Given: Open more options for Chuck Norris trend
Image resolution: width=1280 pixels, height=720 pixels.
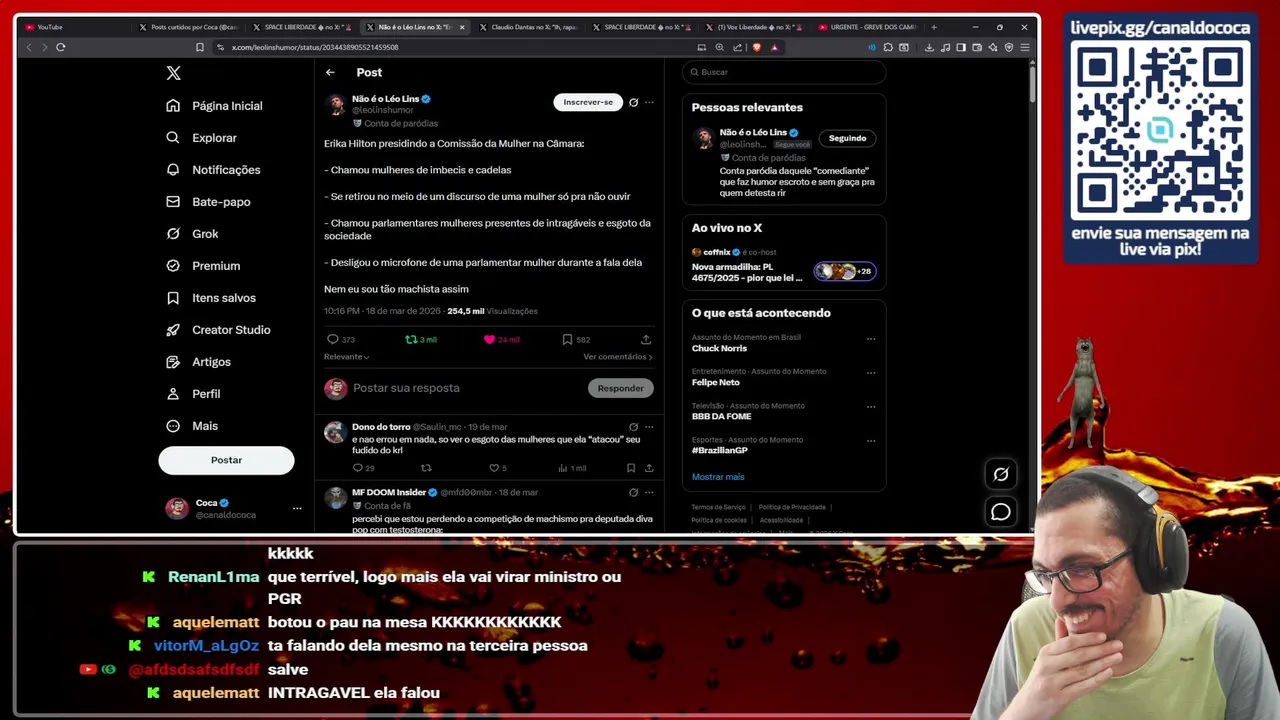Looking at the screenshot, I should (871, 338).
